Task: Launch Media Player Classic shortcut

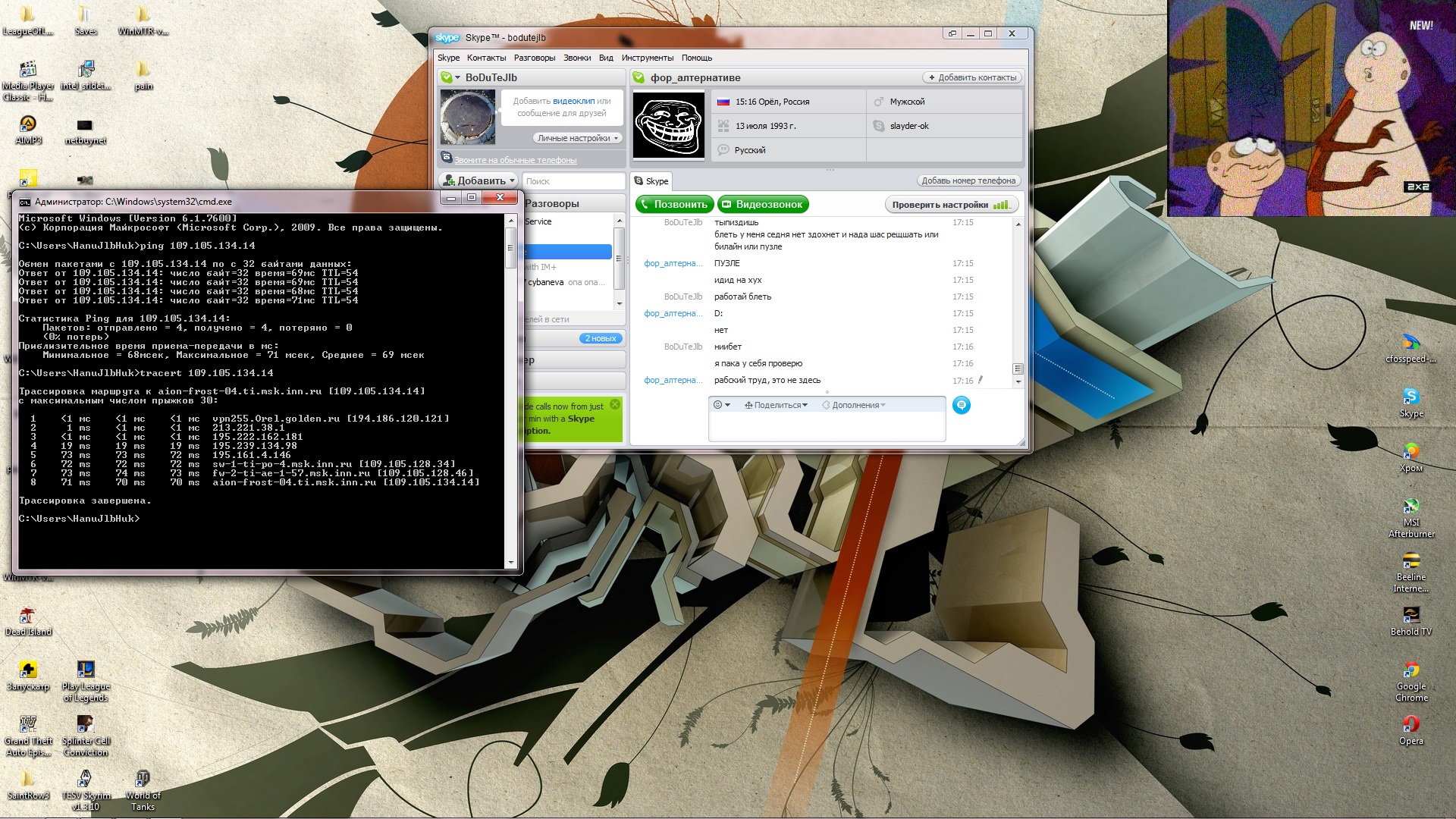Action: click(x=28, y=80)
